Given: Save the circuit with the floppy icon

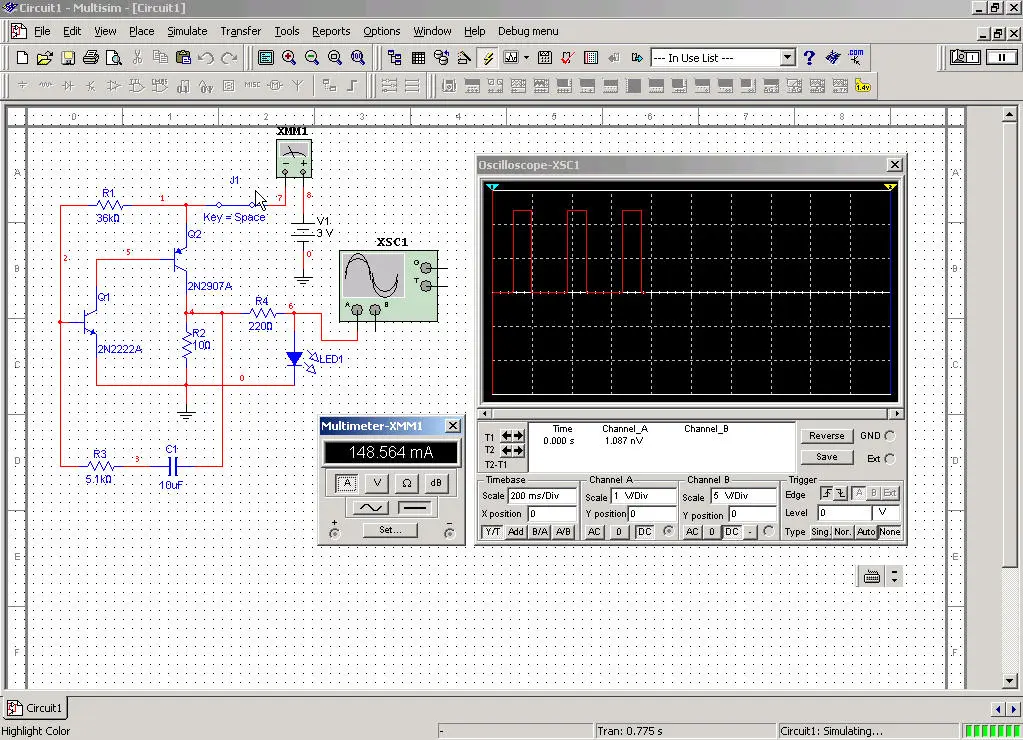Looking at the screenshot, I should (x=68, y=58).
